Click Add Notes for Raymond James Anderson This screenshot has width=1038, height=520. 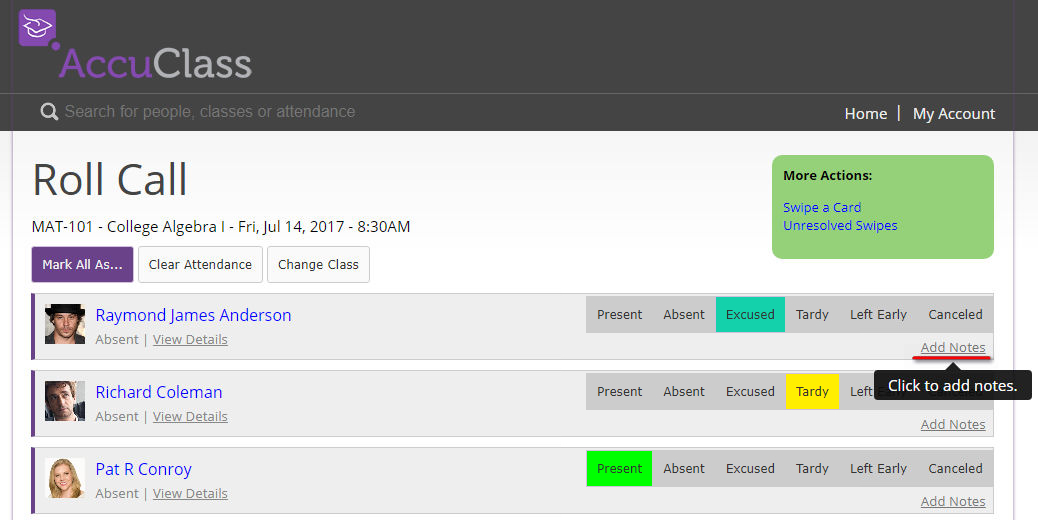click(x=952, y=348)
